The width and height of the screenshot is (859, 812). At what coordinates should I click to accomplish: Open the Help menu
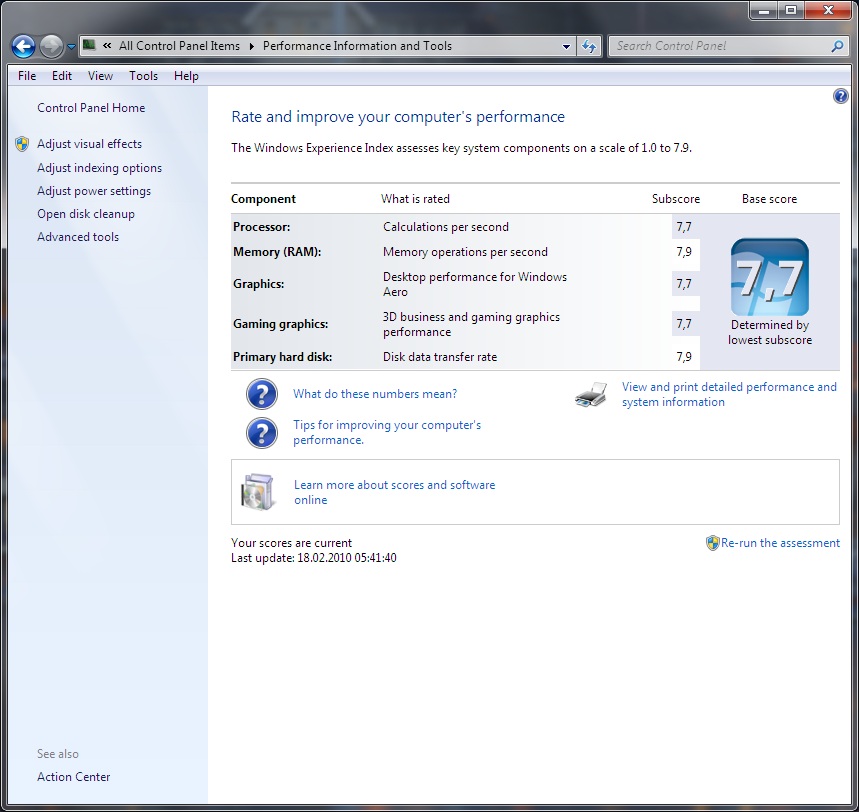point(186,76)
